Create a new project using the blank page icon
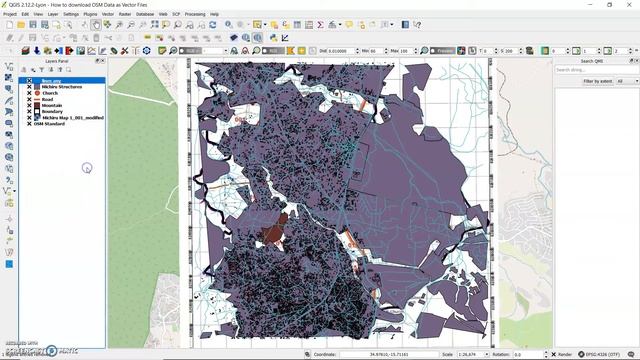The width and height of the screenshot is (640, 360). (x=9, y=25)
